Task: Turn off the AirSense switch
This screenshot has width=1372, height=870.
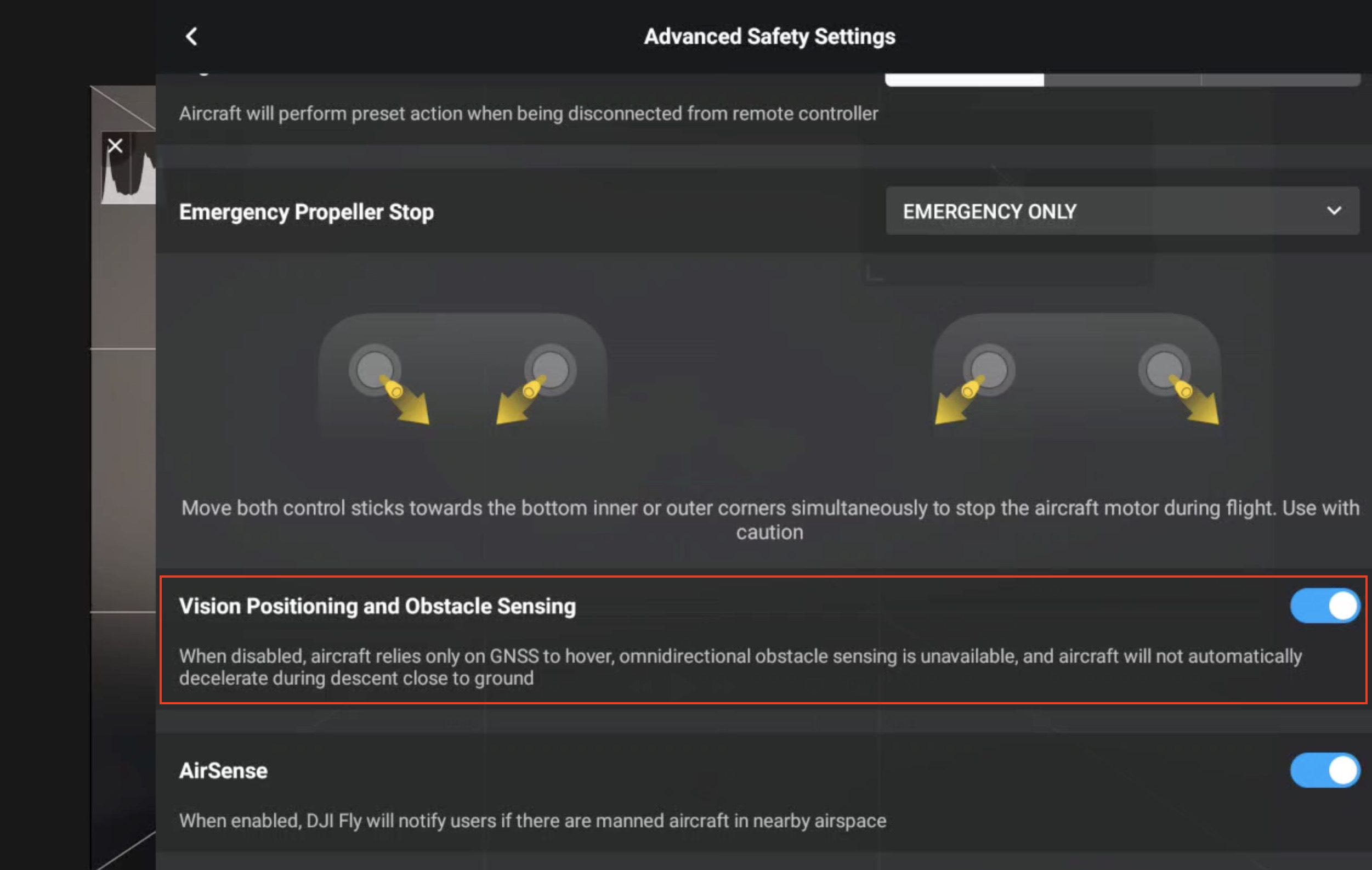Action: (x=1325, y=770)
